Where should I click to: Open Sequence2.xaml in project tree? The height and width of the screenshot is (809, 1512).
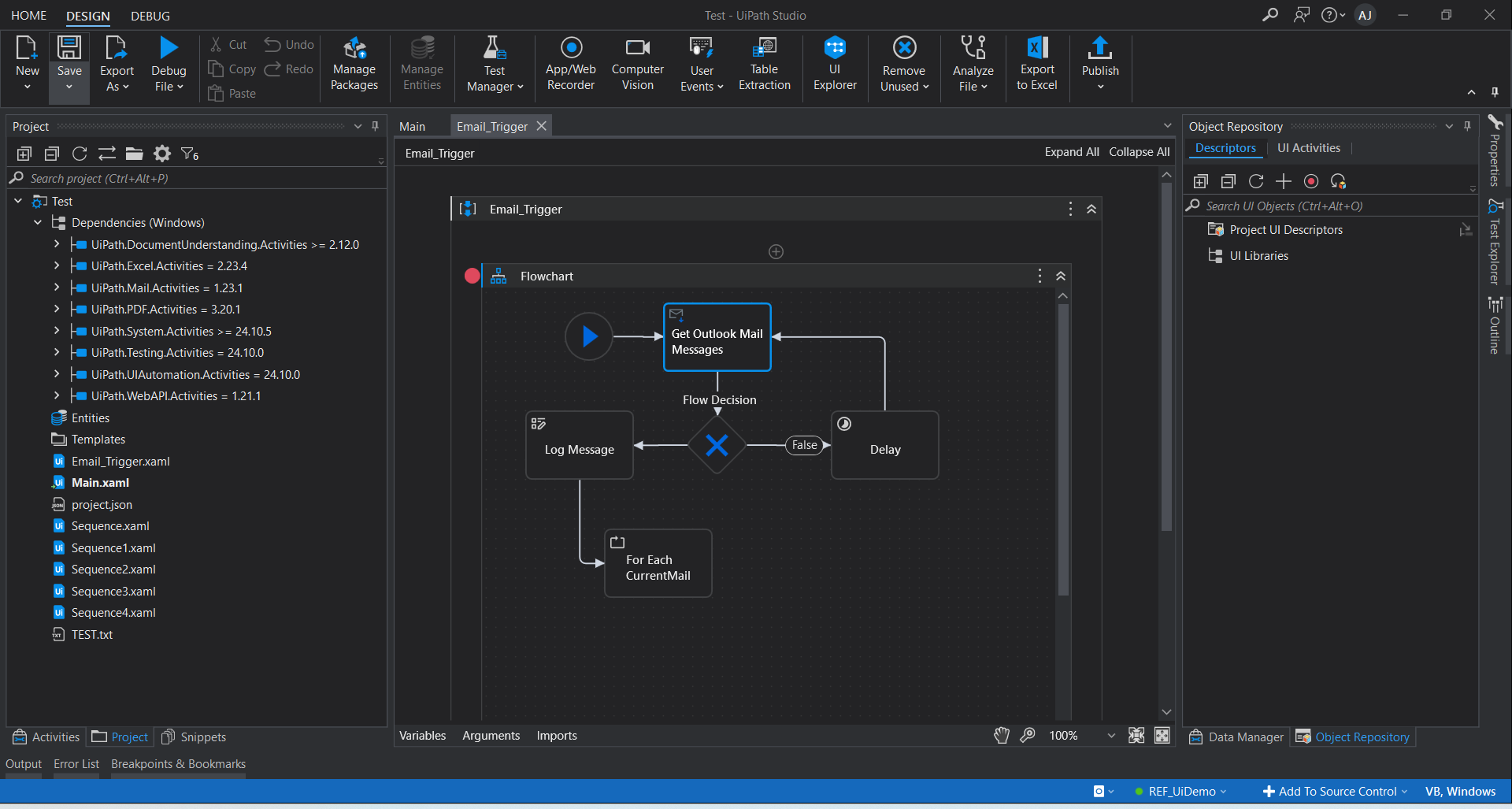point(113,570)
